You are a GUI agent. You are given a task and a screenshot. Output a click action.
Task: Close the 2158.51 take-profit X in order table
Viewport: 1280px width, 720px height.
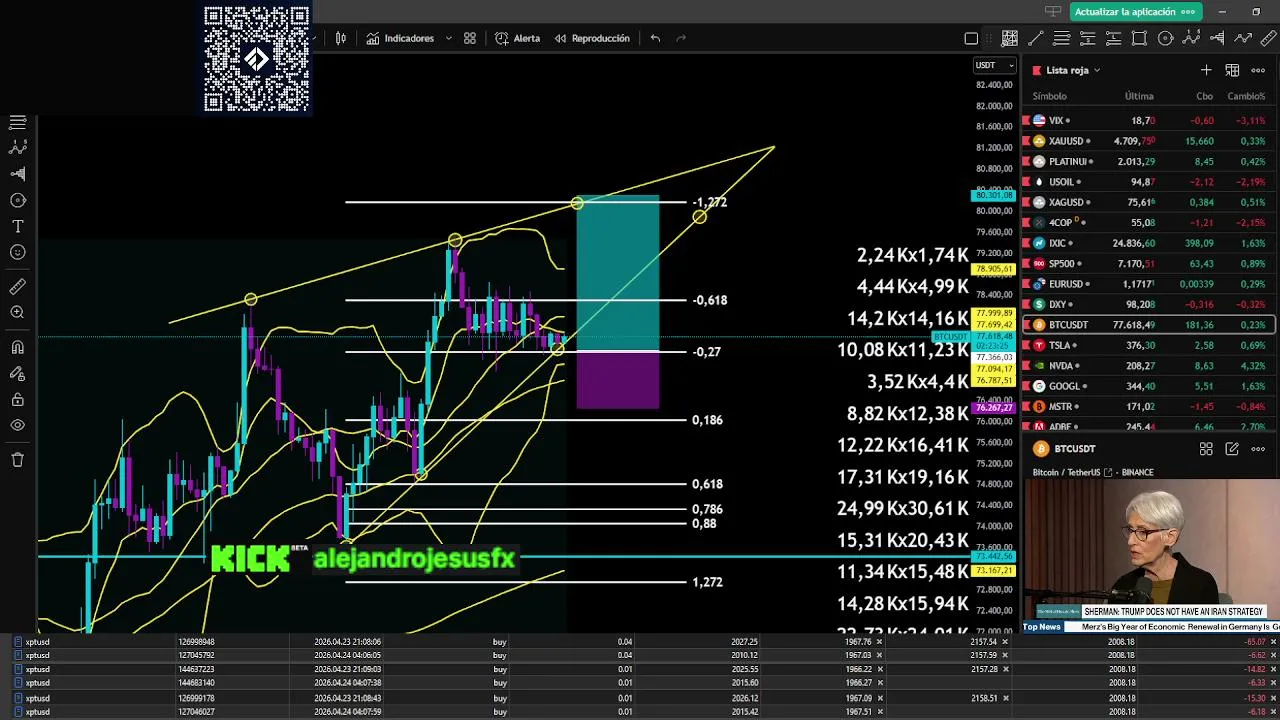[1006, 698]
